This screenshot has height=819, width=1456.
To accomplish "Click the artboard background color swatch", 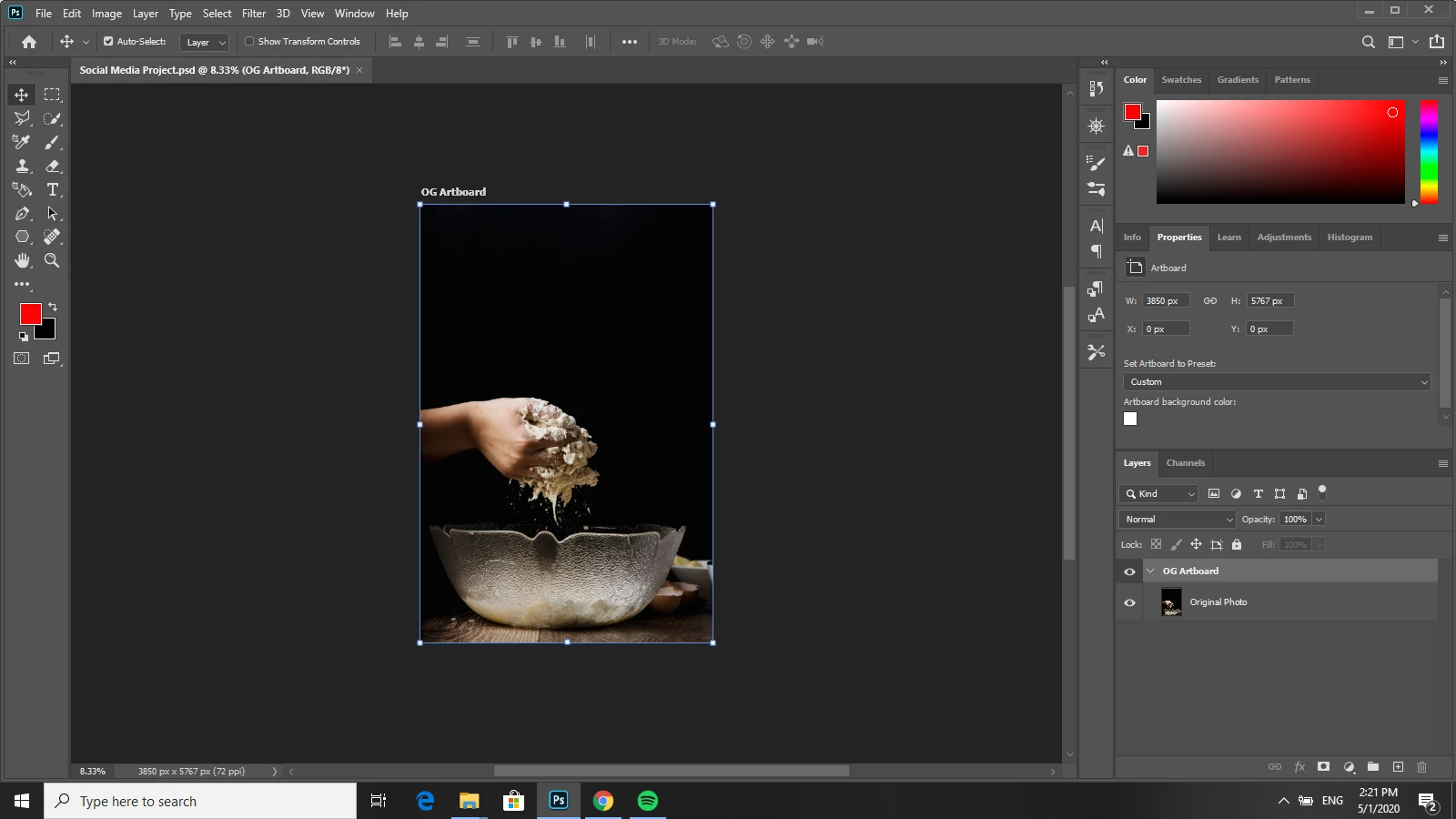I will [1130, 419].
